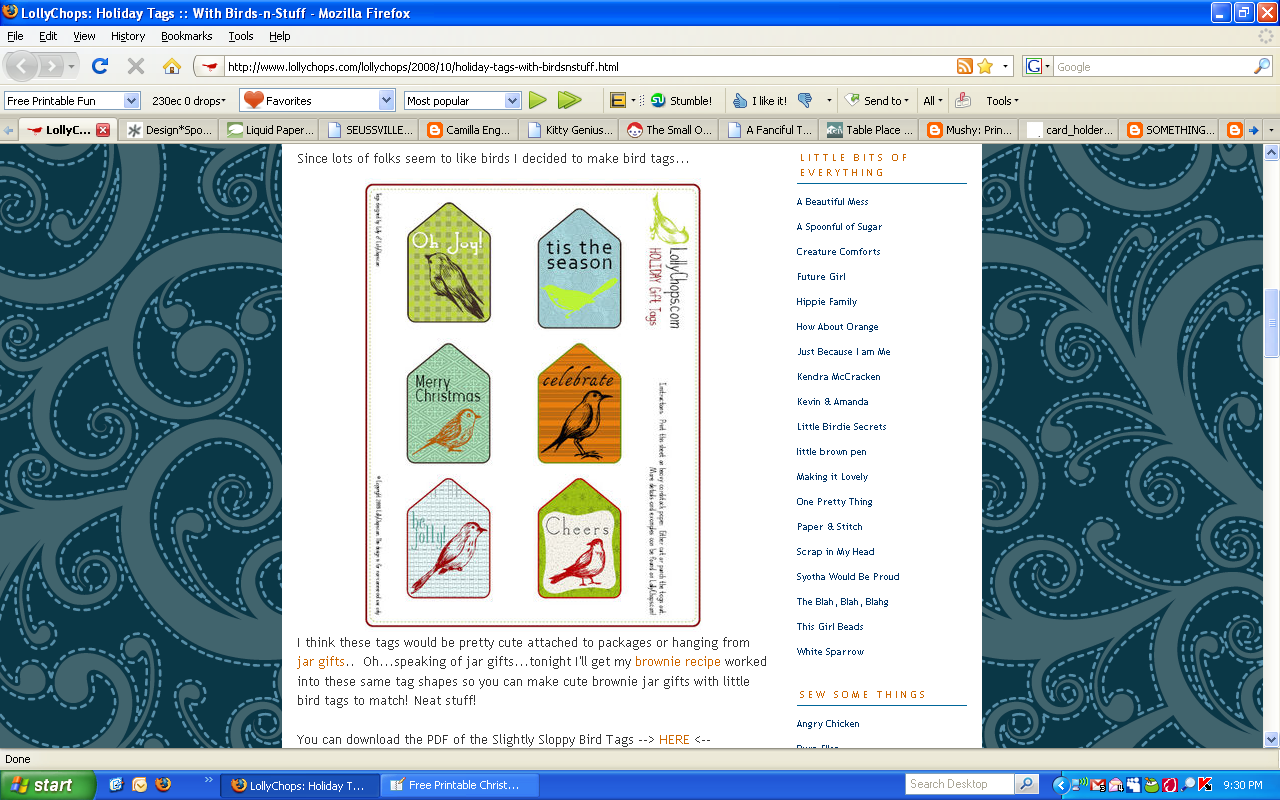Expand the 230ec 0 drops menu
The height and width of the screenshot is (800, 1280).
tap(189, 100)
